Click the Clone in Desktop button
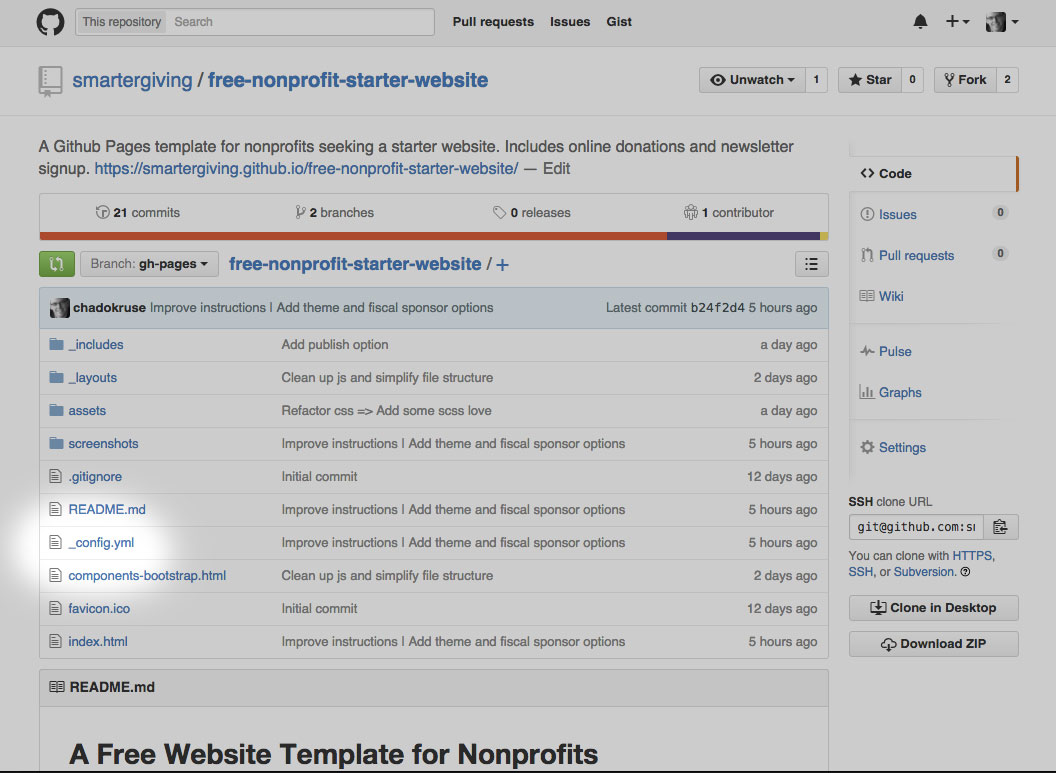 coord(933,608)
